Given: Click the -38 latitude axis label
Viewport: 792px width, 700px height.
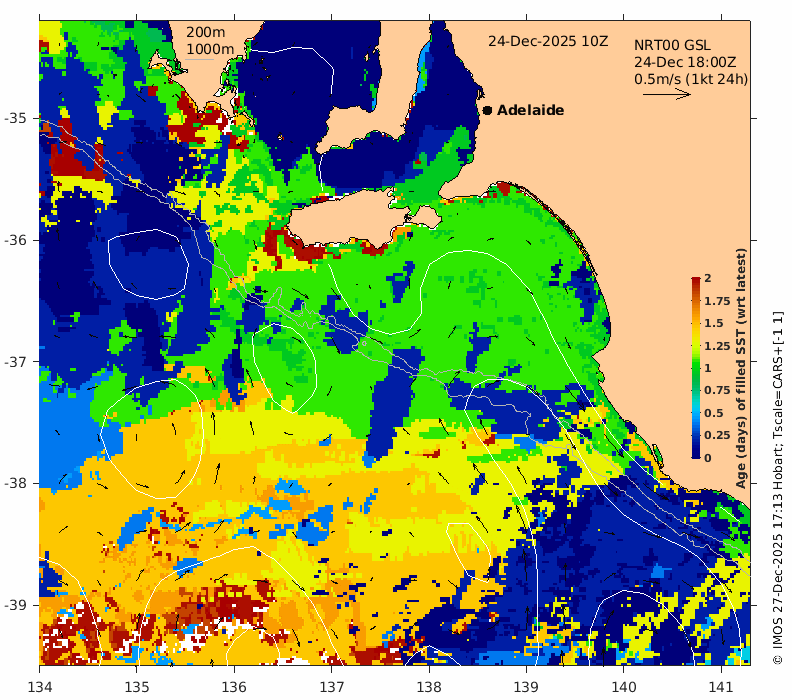Looking at the screenshot, I should 15,483.
